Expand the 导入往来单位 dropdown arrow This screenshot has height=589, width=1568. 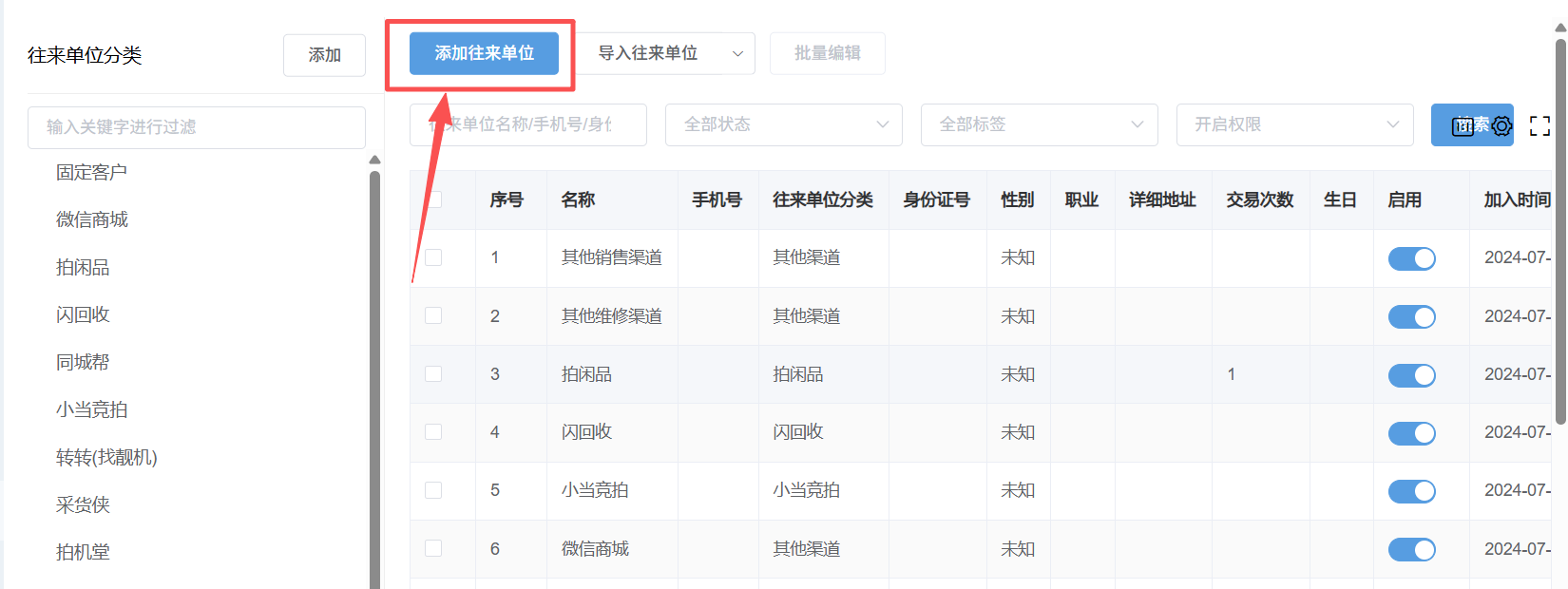click(x=737, y=54)
